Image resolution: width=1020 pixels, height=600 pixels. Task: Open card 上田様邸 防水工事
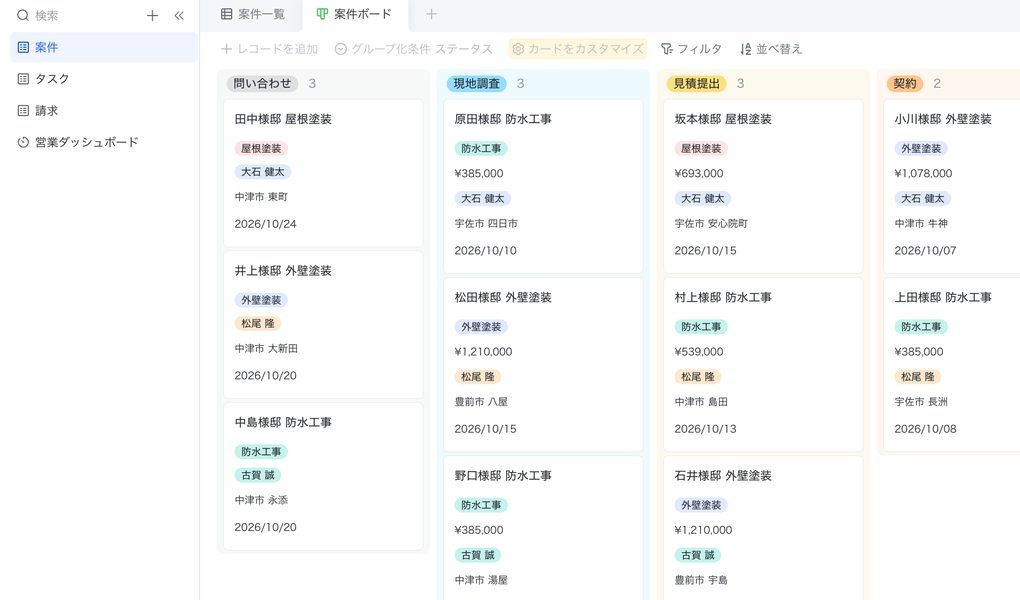[x=952, y=364]
